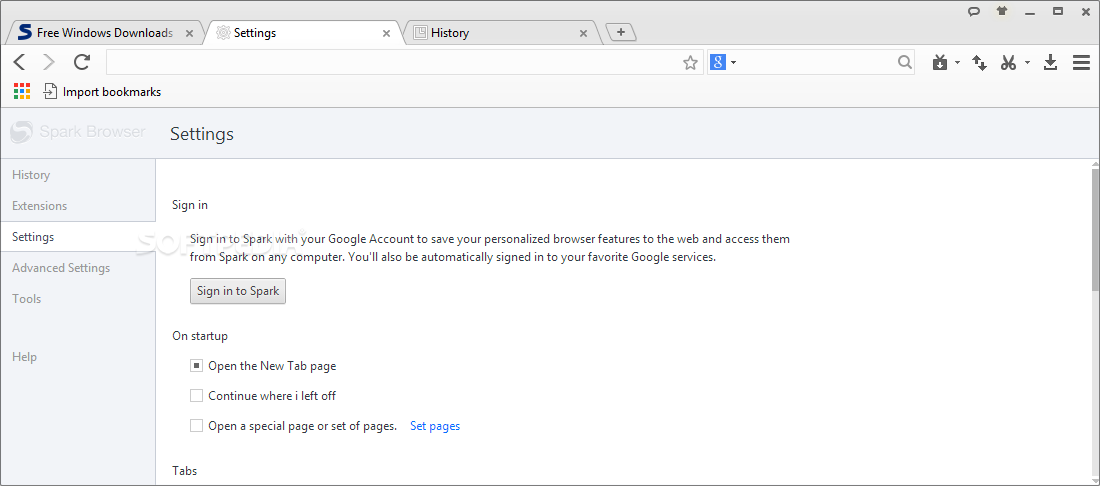This screenshot has height=486, width=1100.
Task: Open the hamburger main menu
Action: point(1081,63)
